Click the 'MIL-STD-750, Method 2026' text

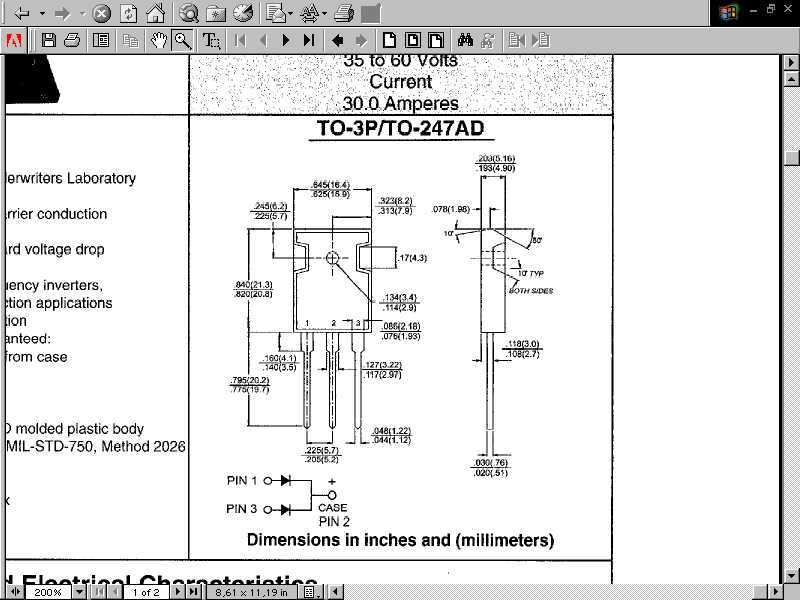click(x=95, y=446)
